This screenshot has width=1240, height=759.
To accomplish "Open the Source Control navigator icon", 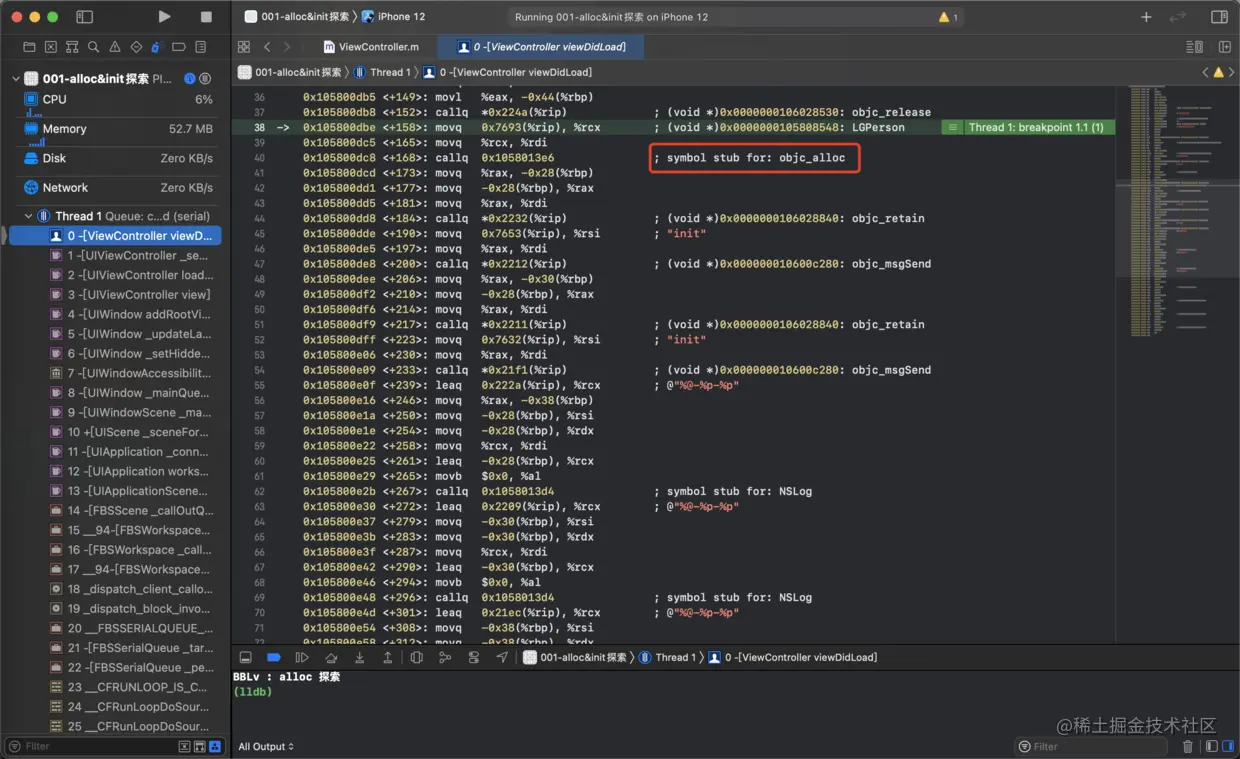I will coord(50,47).
